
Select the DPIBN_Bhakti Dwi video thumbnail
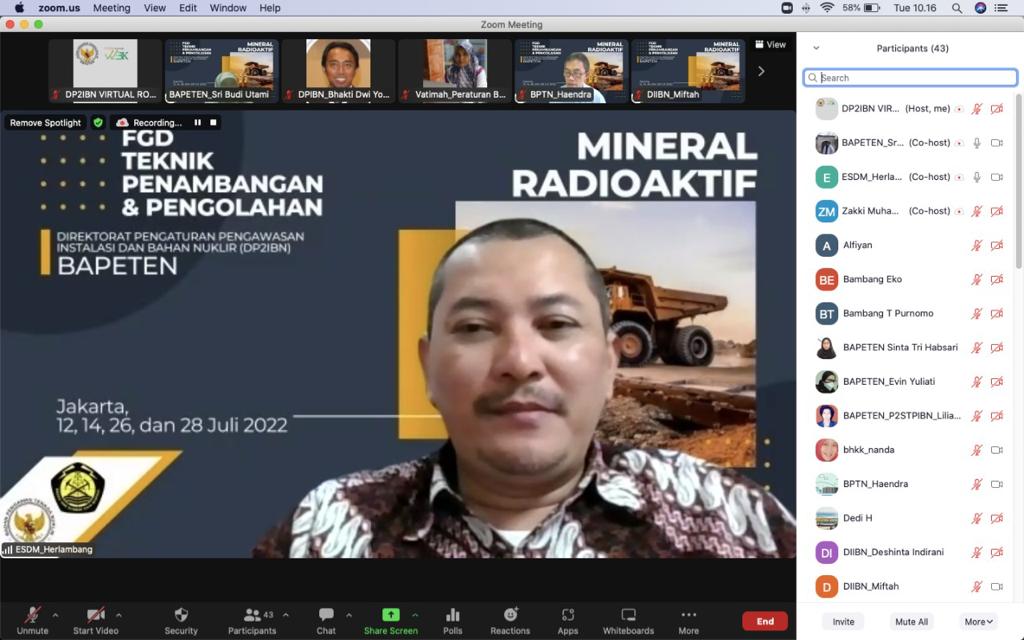[x=338, y=71]
